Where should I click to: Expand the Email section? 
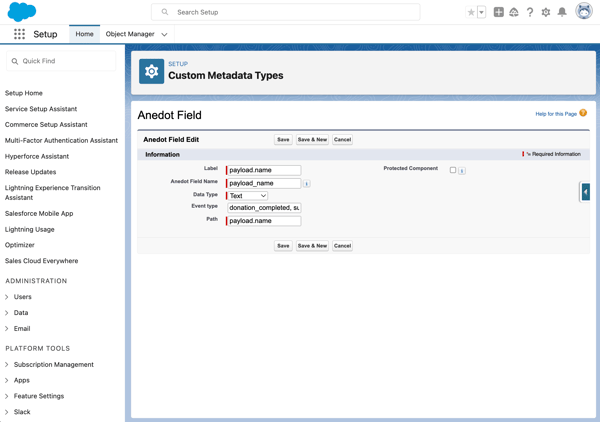pos(7,329)
